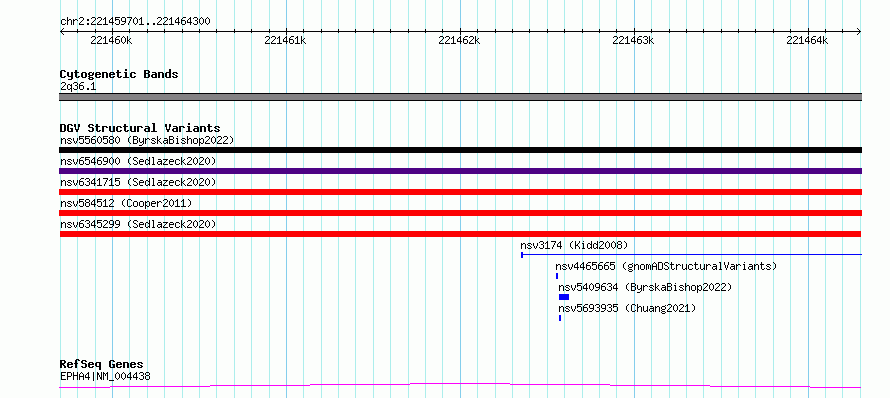
Task: Click the 221463k ruler tick label
Action: (633, 40)
